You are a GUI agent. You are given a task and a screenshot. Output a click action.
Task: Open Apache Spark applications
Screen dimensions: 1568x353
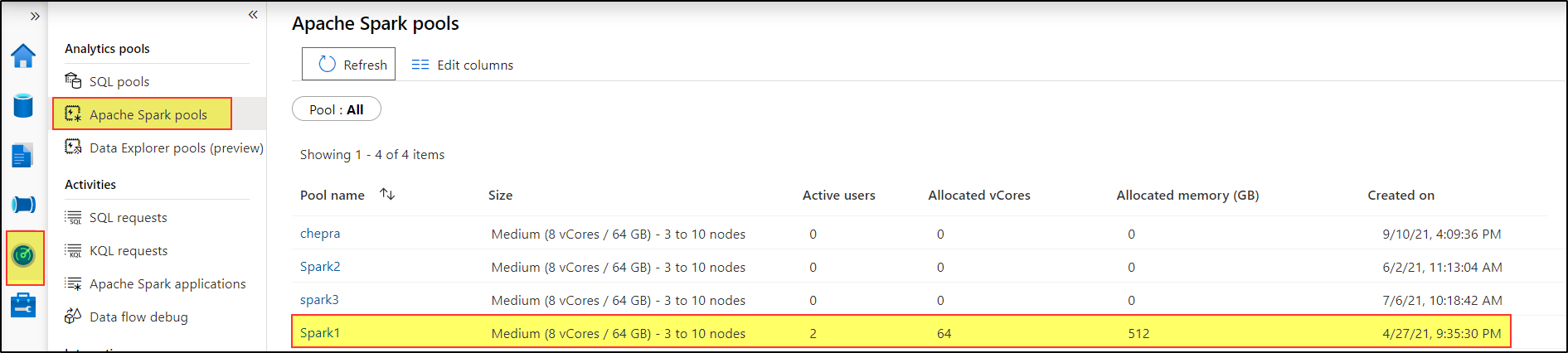tap(167, 283)
